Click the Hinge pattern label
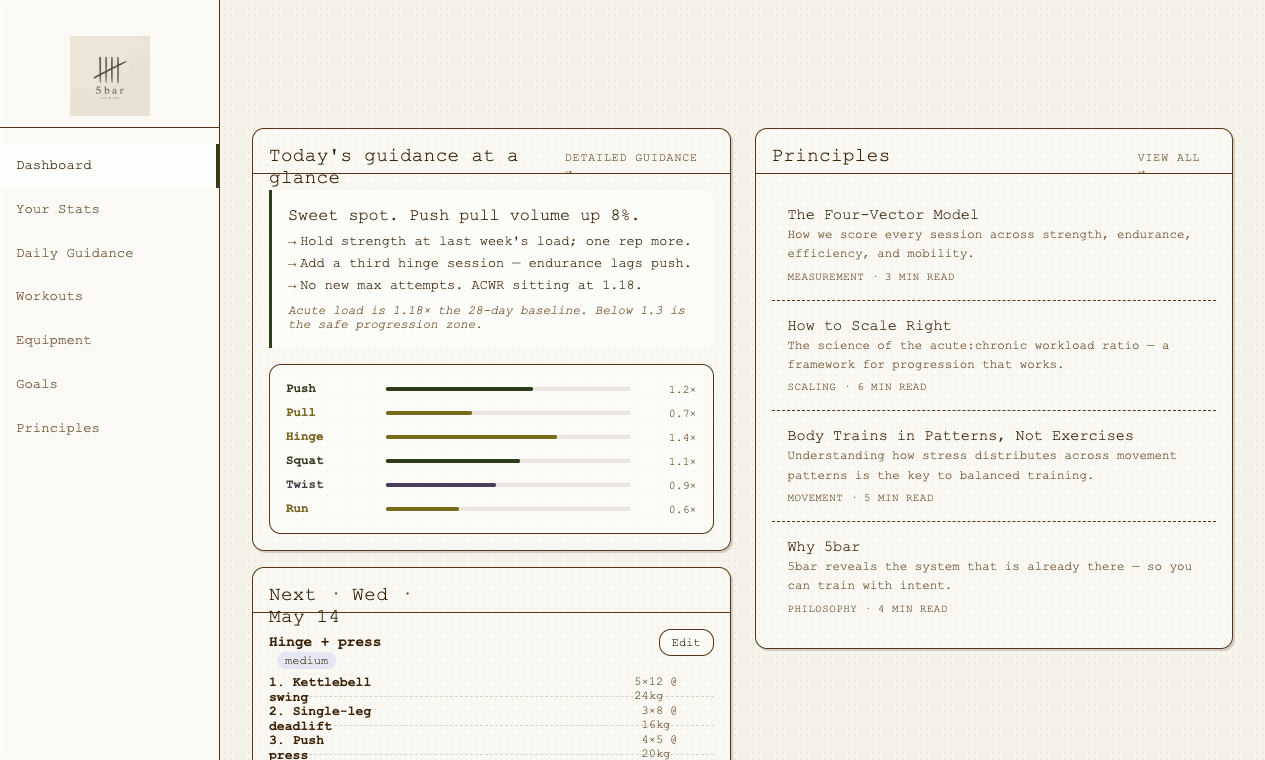 305,437
